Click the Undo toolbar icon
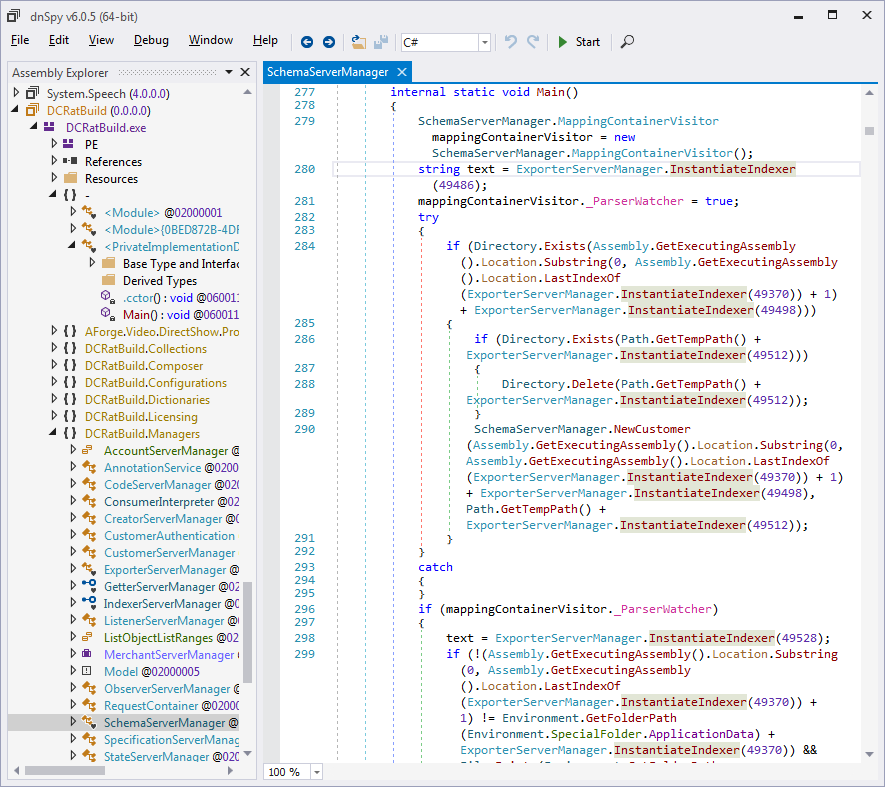Image resolution: width=885 pixels, height=787 pixels. [511, 42]
